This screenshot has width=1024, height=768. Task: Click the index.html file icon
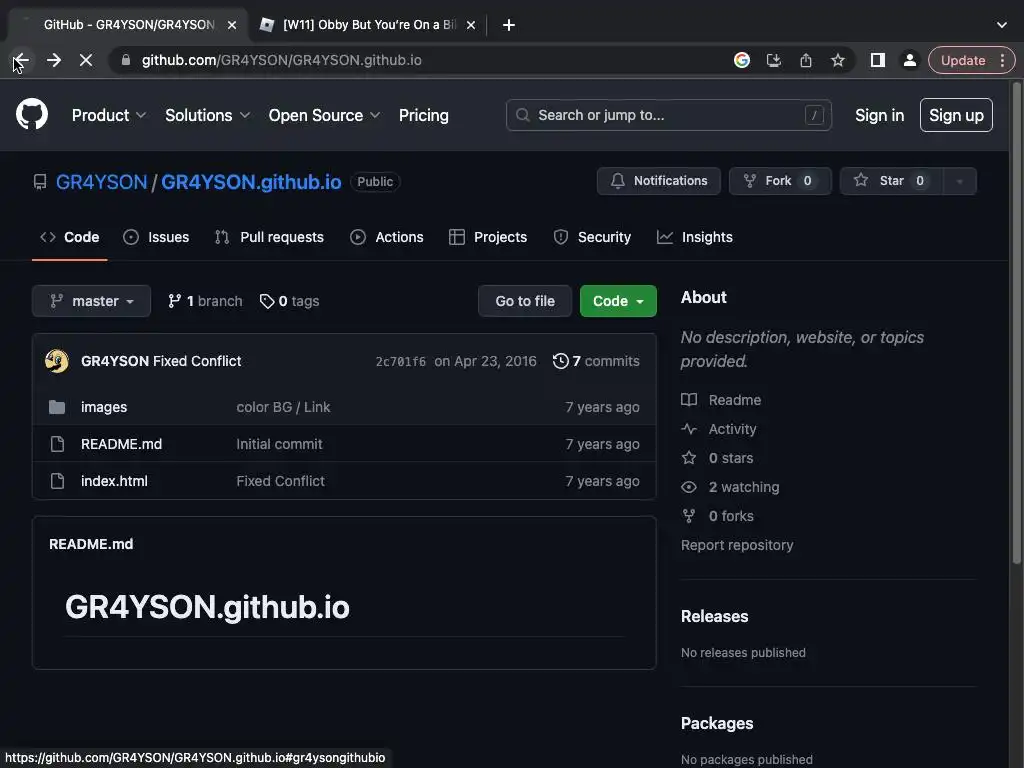[57, 481]
